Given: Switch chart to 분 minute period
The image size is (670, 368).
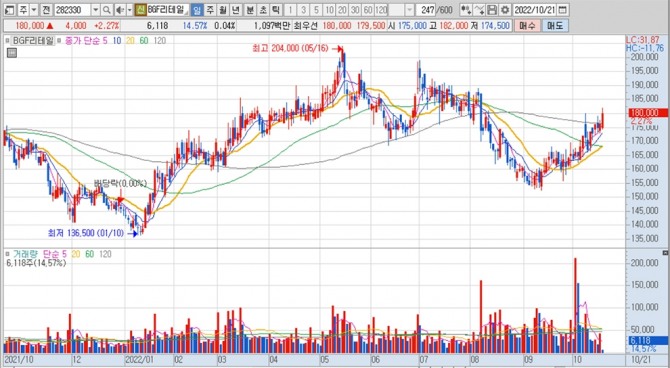Looking at the screenshot, I should pos(249,10).
